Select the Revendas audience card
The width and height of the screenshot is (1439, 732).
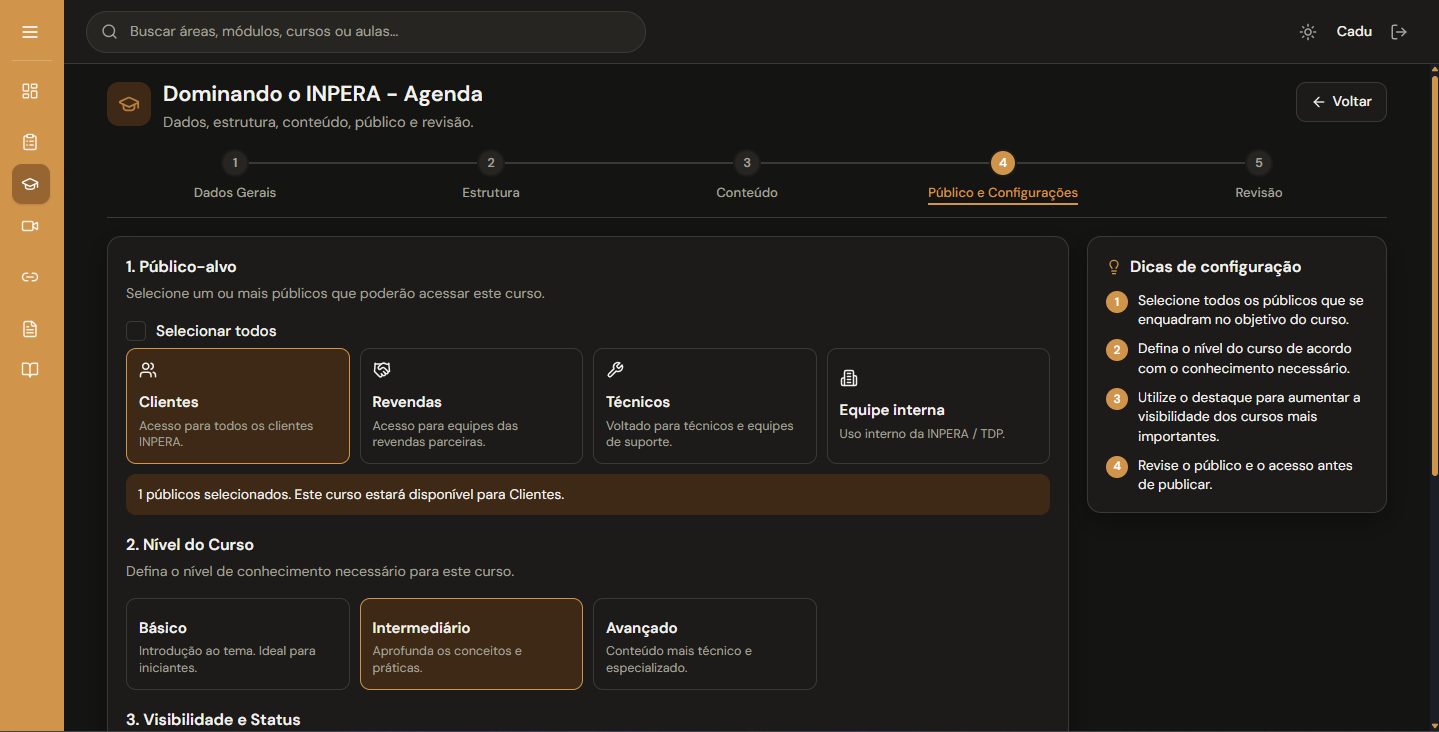(x=471, y=406)
